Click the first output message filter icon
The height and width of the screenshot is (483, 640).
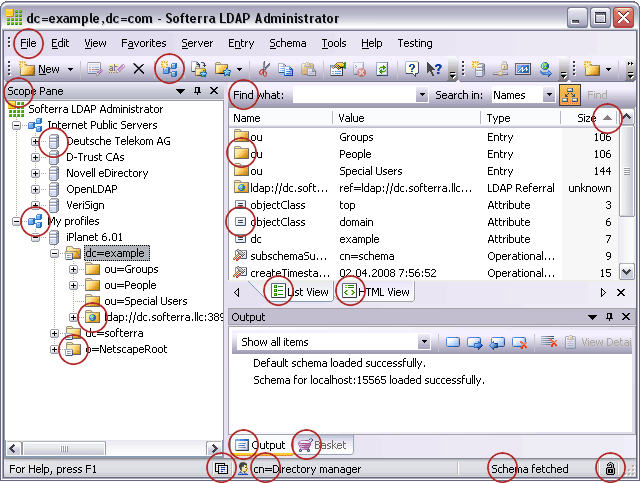(453, 342)
